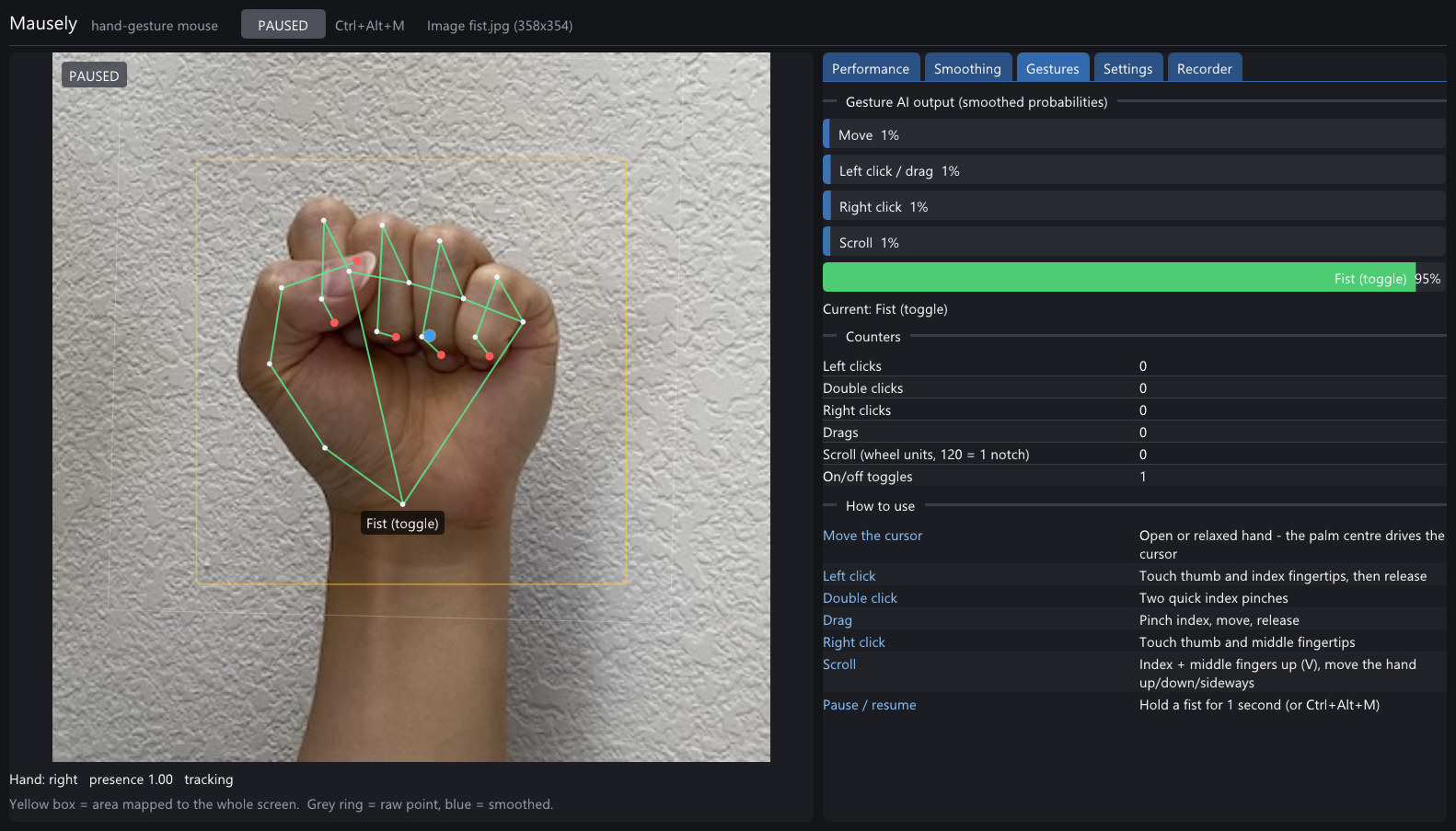
Task: Click the 'Scroll (wheel units, 120 = 1 notch)' row
Action: coord(1134,455)
